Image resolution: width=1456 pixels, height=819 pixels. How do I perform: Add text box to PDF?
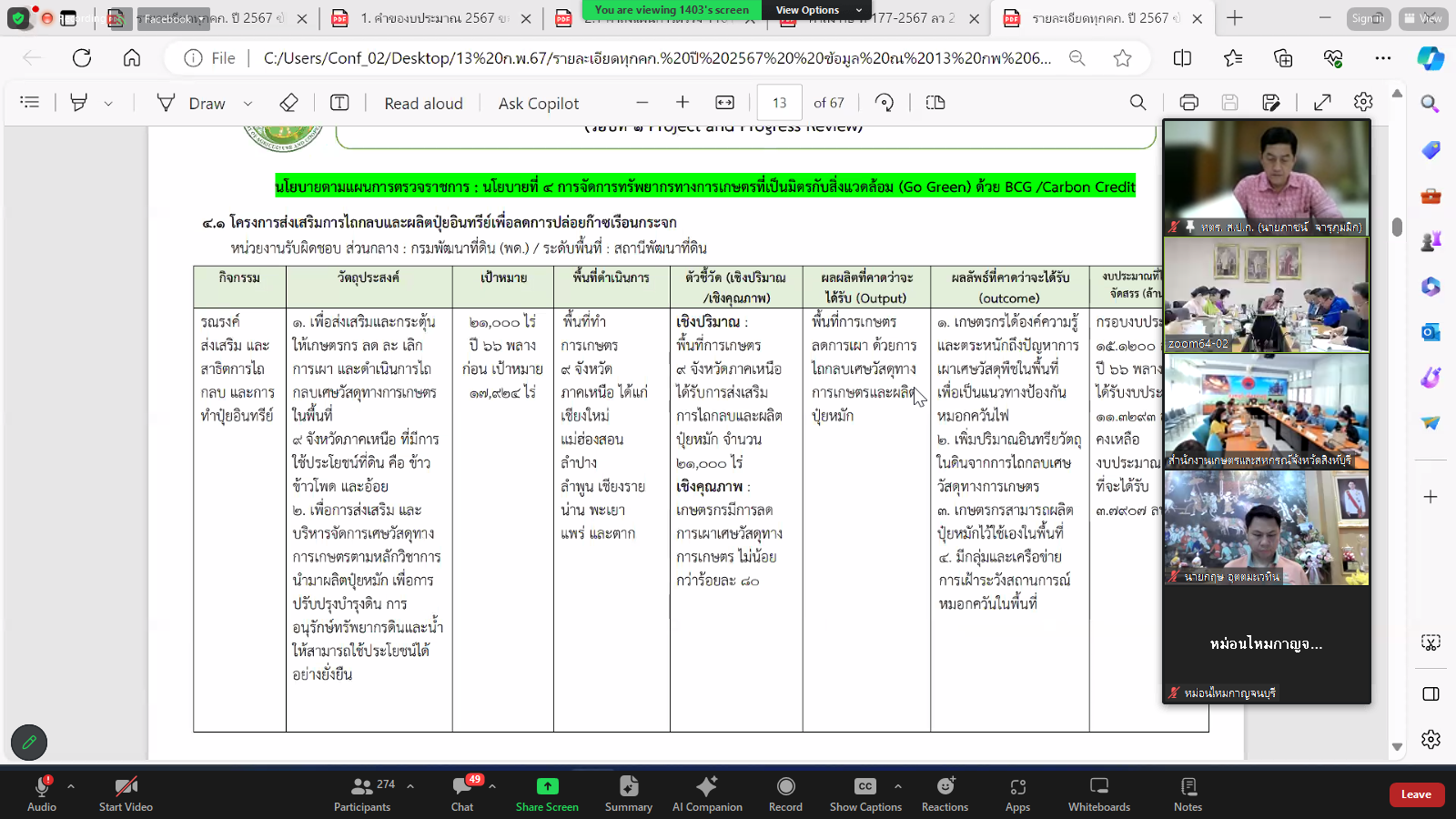(339, 103)
